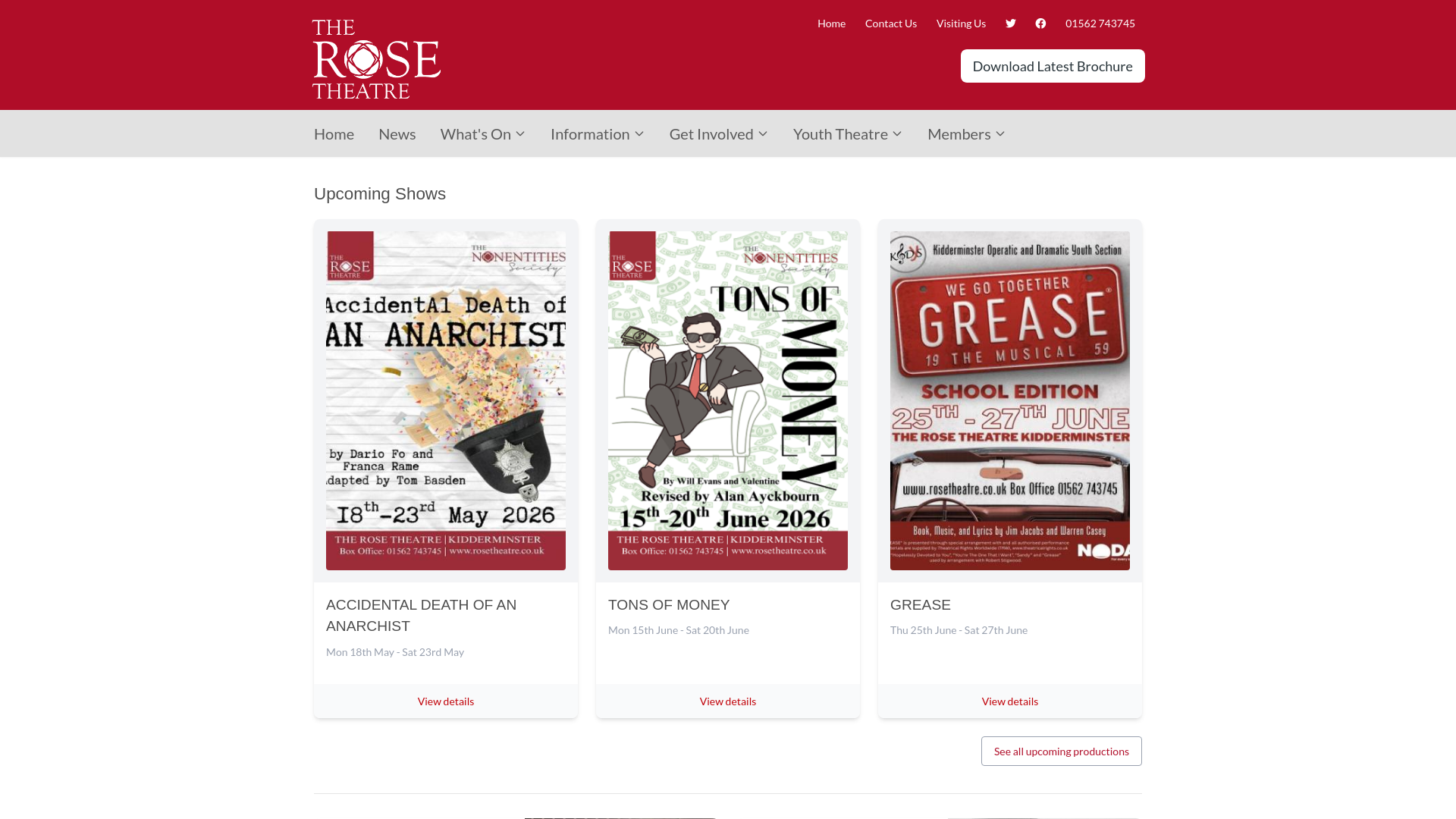Open the Accidental Death of an Anarchist poster

[x=446, y=400]
